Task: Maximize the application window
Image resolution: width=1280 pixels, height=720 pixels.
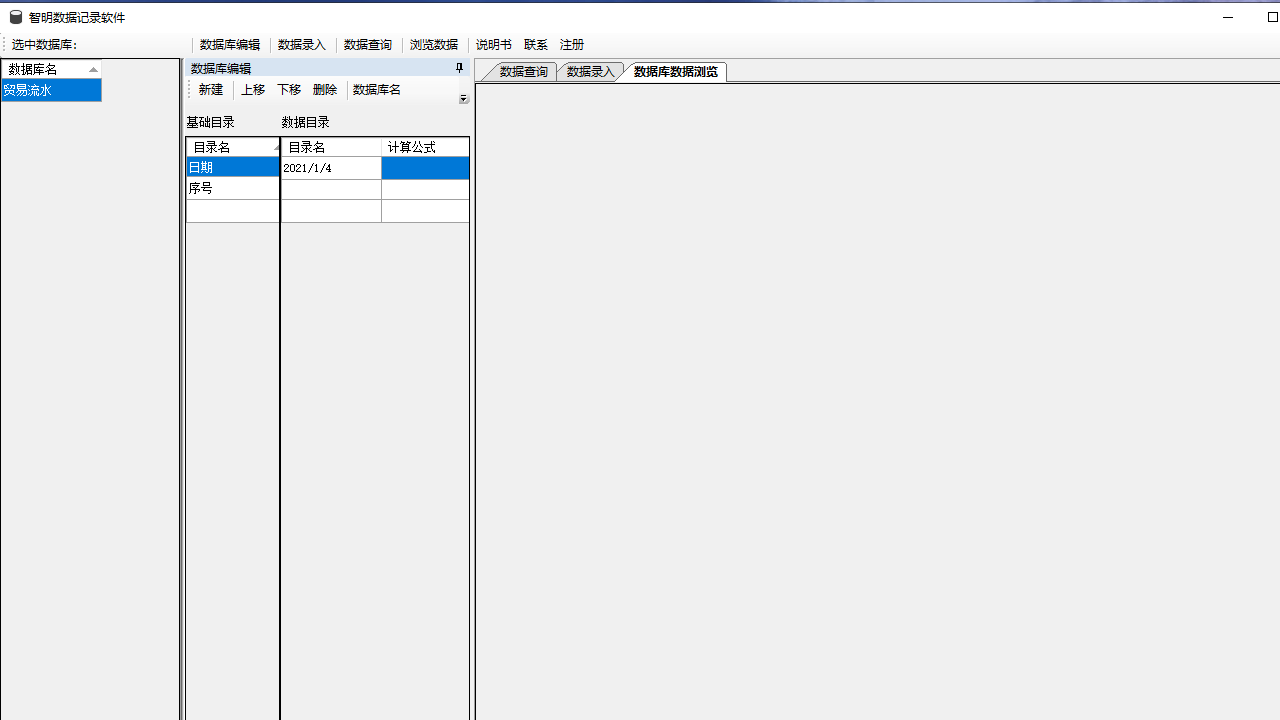Action: (x=1272, y=17)
